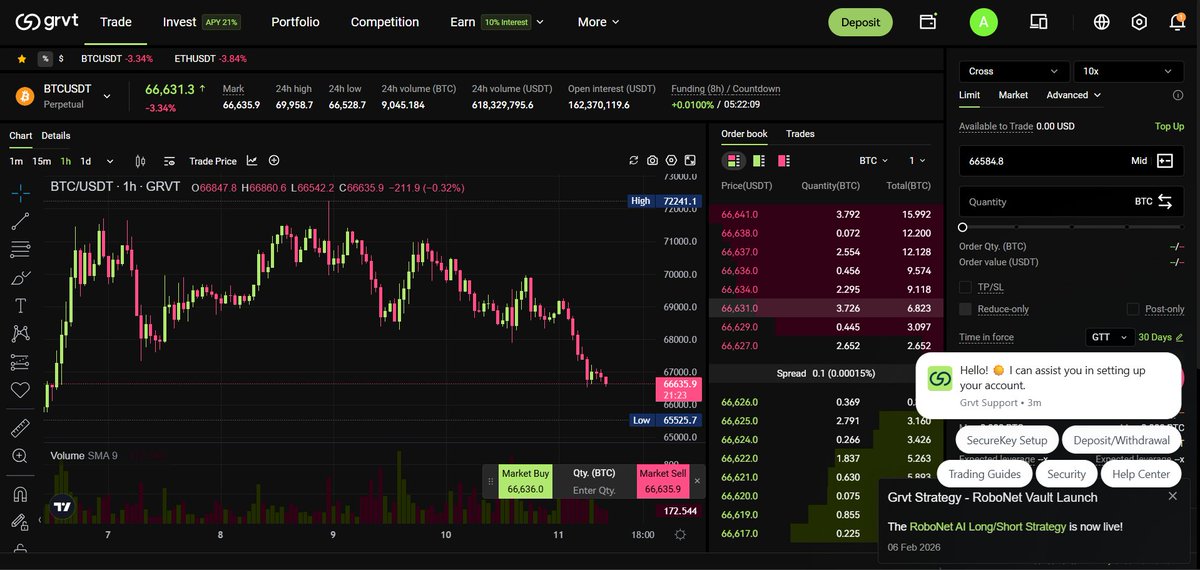The image size is (1200, 570).
Task: Toggle the magnet snap mode
Action: pos(20,494)
